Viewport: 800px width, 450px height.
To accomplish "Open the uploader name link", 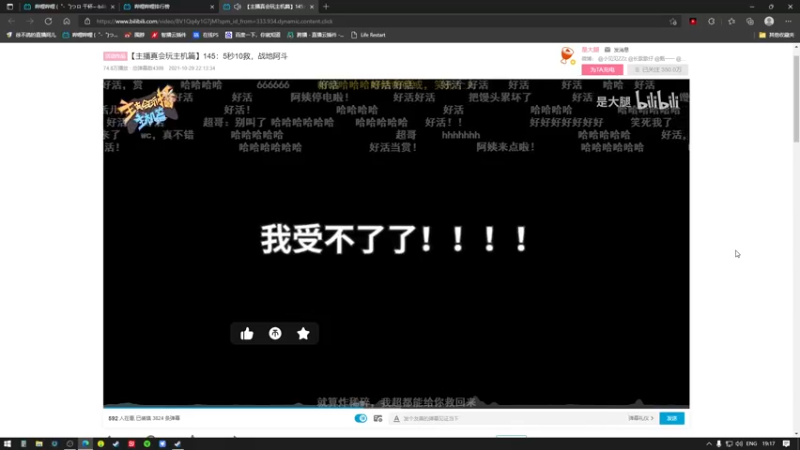I will 590,49.
